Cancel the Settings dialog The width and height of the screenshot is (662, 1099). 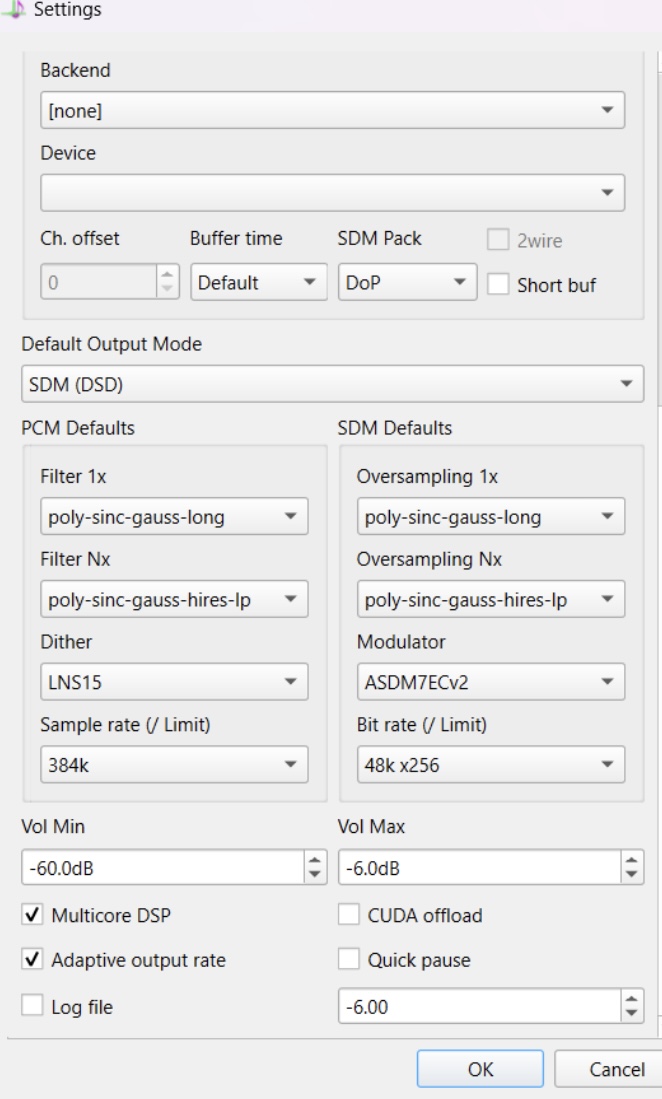coord(607,1069)
